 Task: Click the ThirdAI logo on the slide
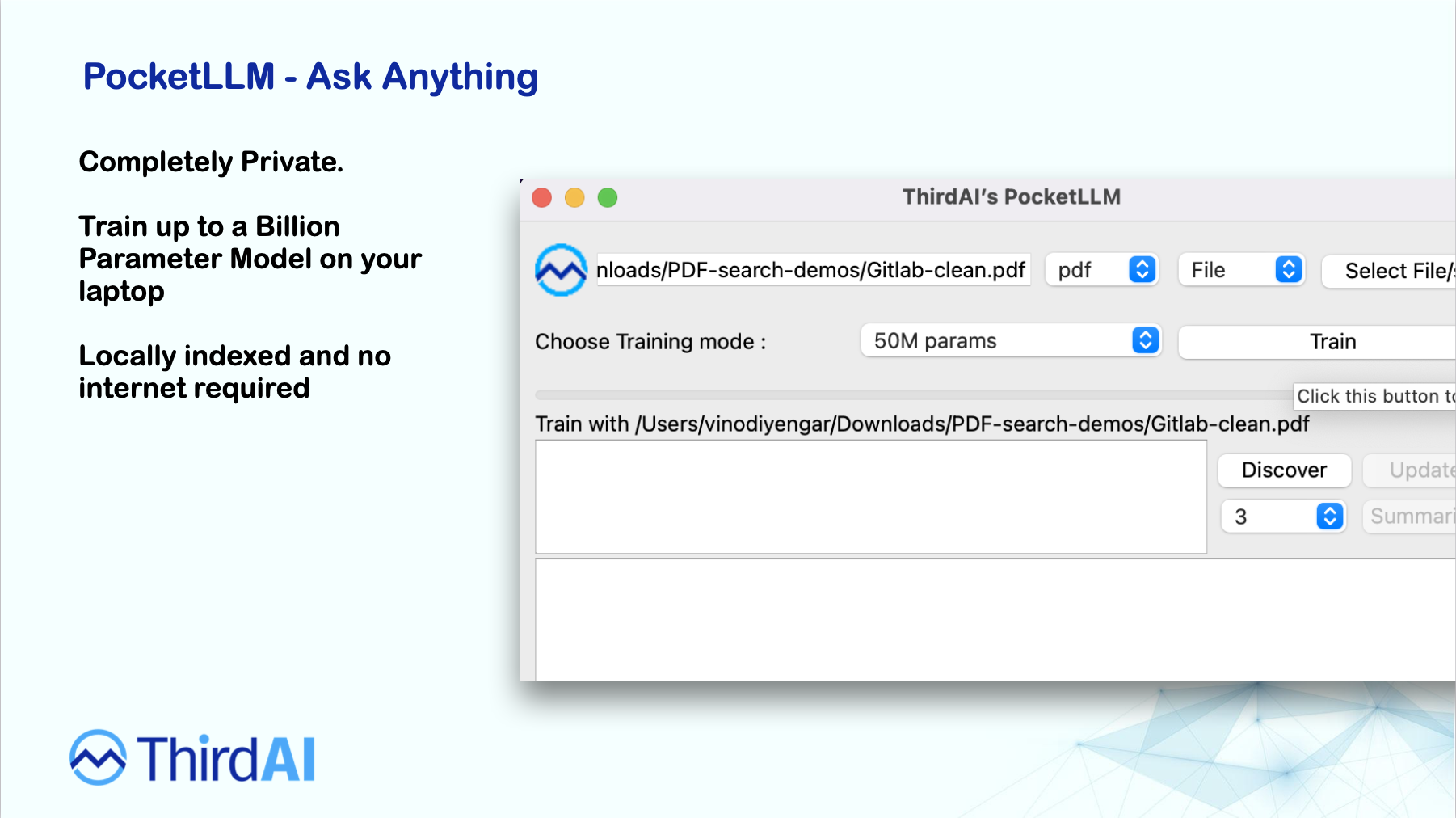(x=192, y=757)
